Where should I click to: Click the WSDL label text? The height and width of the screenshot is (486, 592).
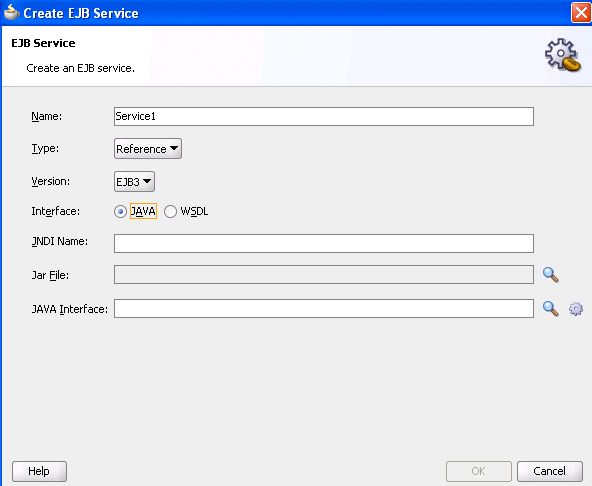[x=194, y=211]
